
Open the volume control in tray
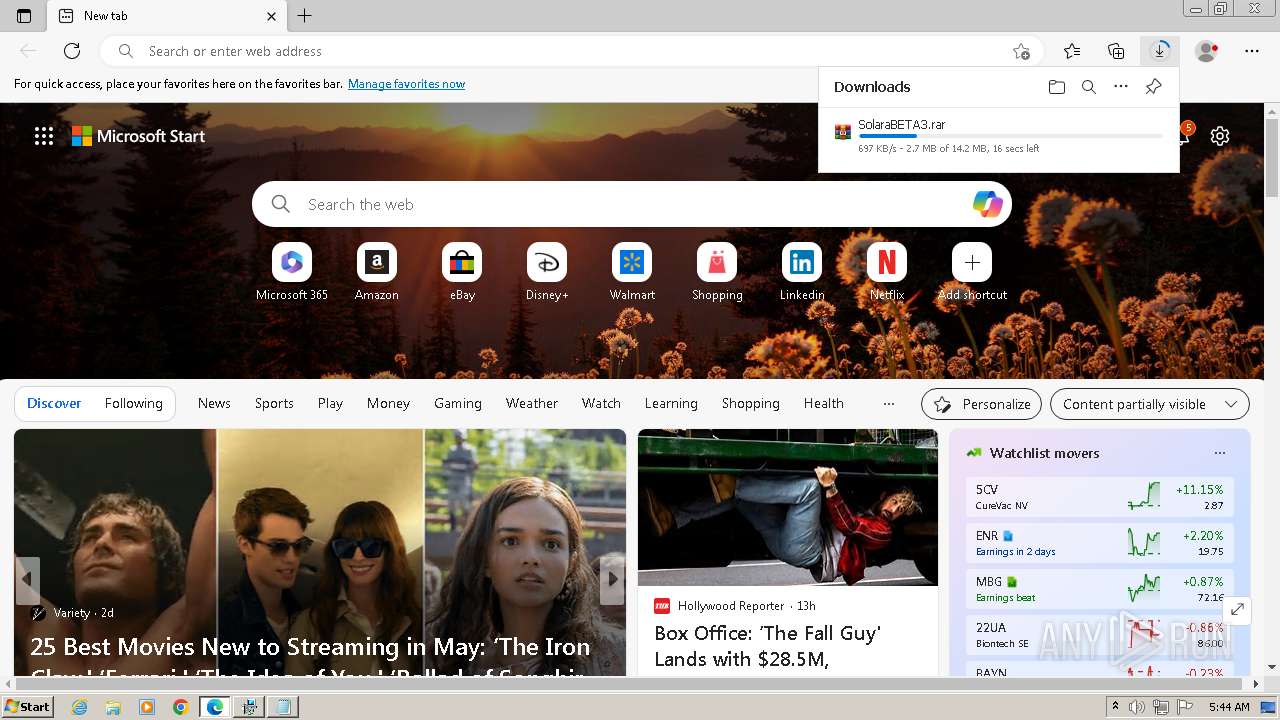(x=1137, y=707)
